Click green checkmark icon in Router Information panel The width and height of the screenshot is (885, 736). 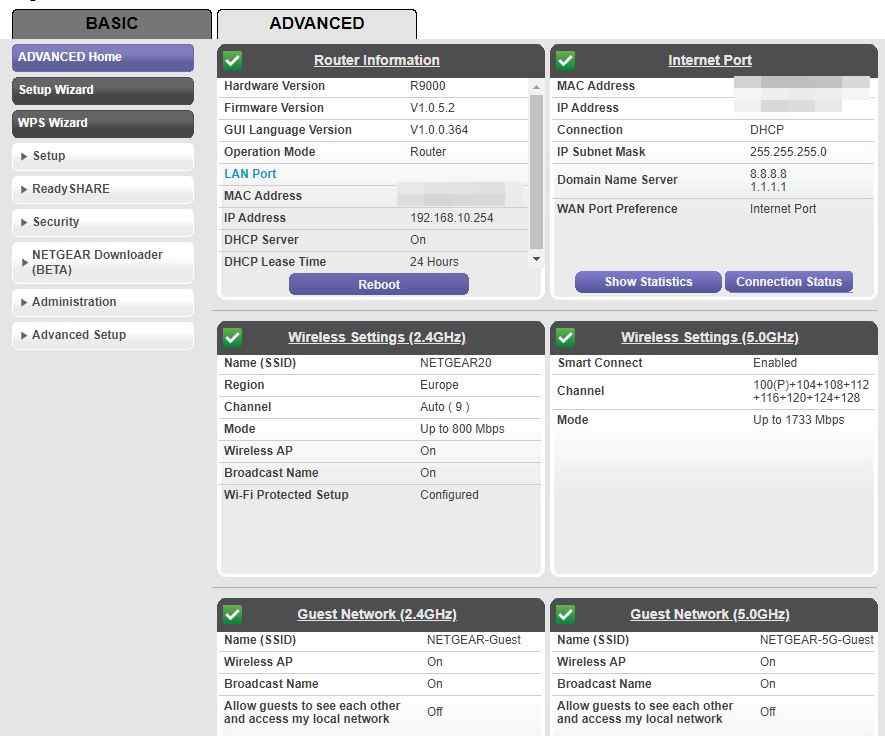(233, 60)
